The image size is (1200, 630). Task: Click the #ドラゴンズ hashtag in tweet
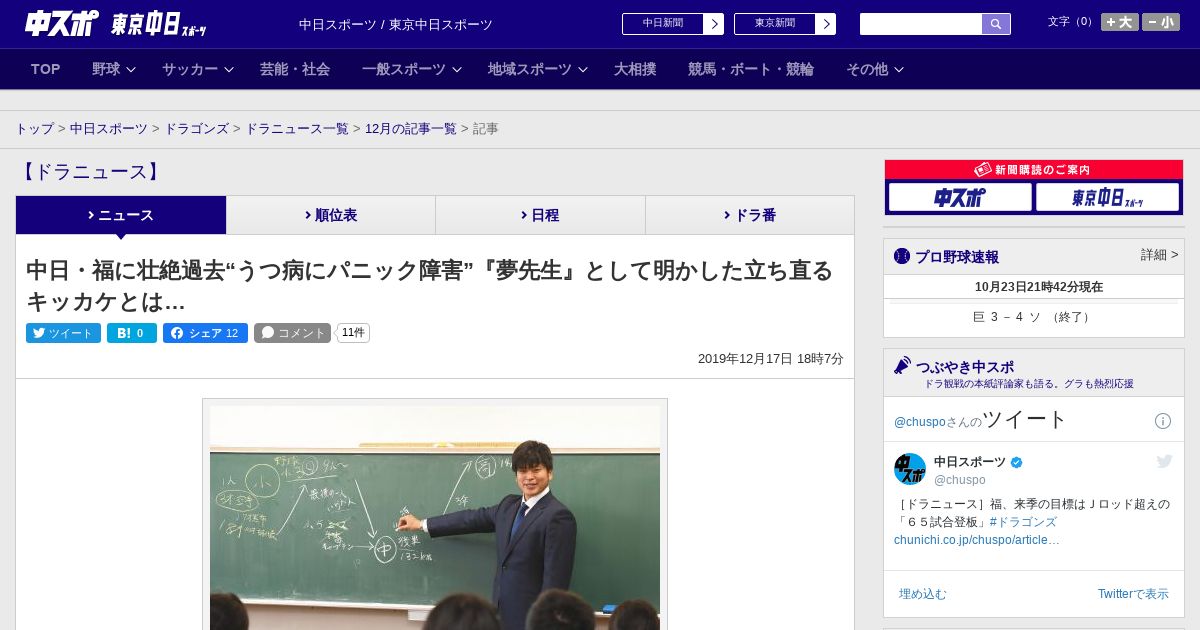(x=1023, y=522)
